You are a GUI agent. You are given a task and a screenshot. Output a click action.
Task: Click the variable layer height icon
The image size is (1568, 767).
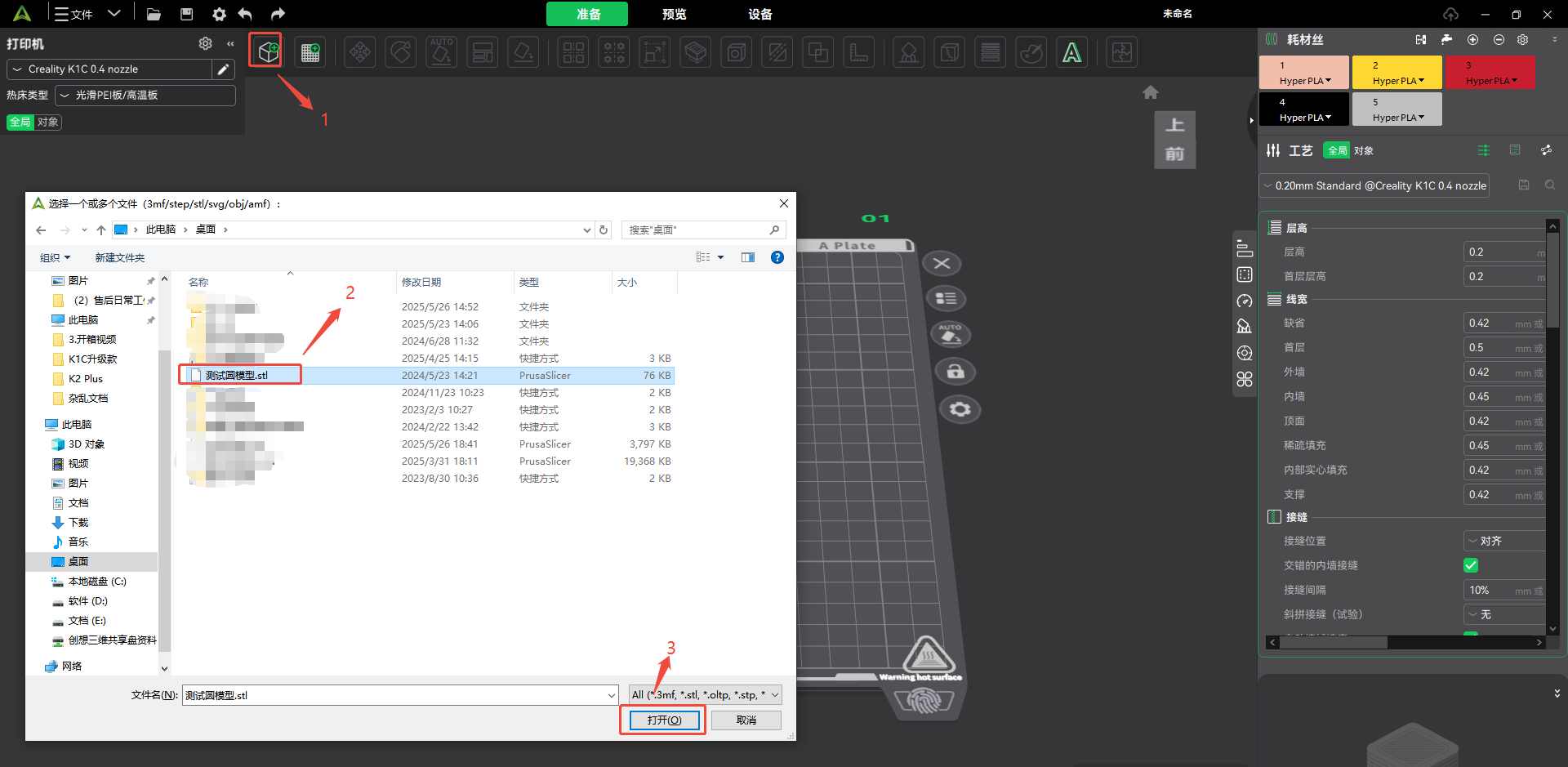coord(990,52)
